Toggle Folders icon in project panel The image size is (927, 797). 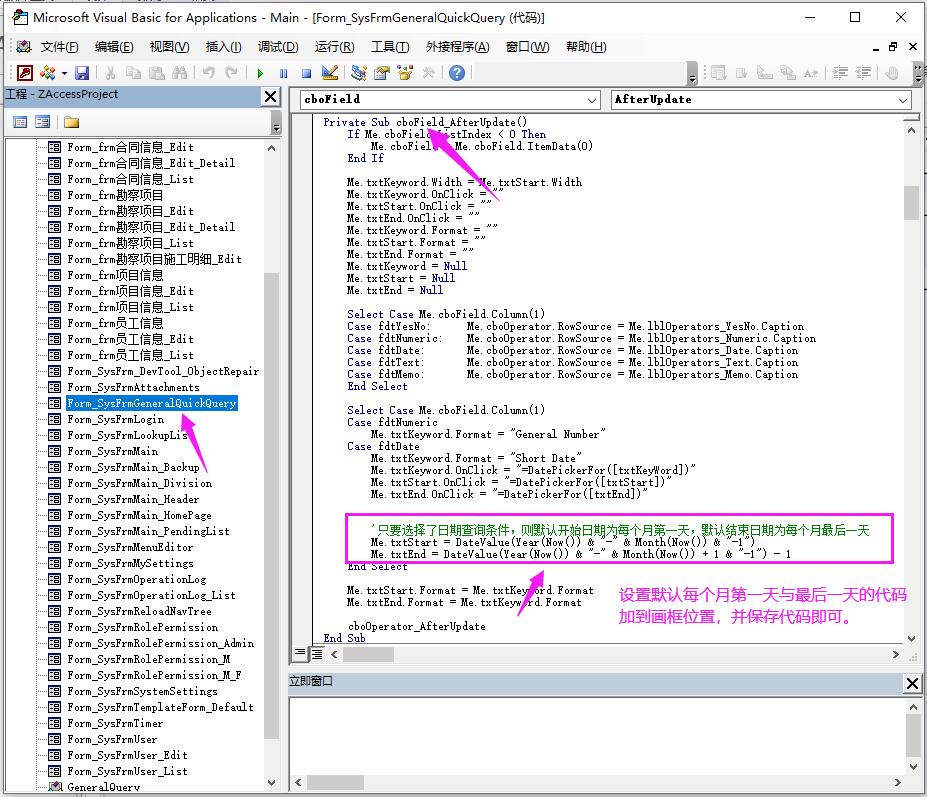click(x=72, y=122)
